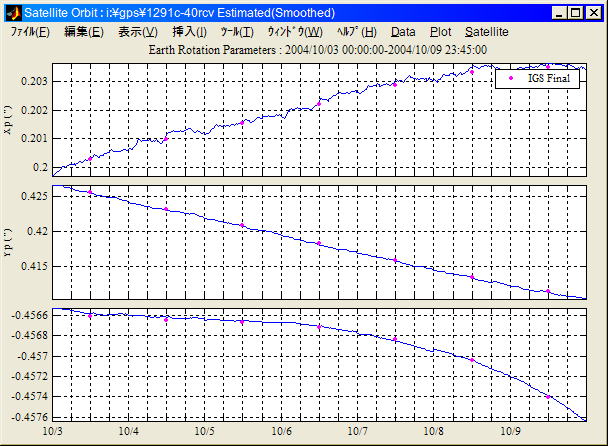Open the Plot menu

coord(440,32)
